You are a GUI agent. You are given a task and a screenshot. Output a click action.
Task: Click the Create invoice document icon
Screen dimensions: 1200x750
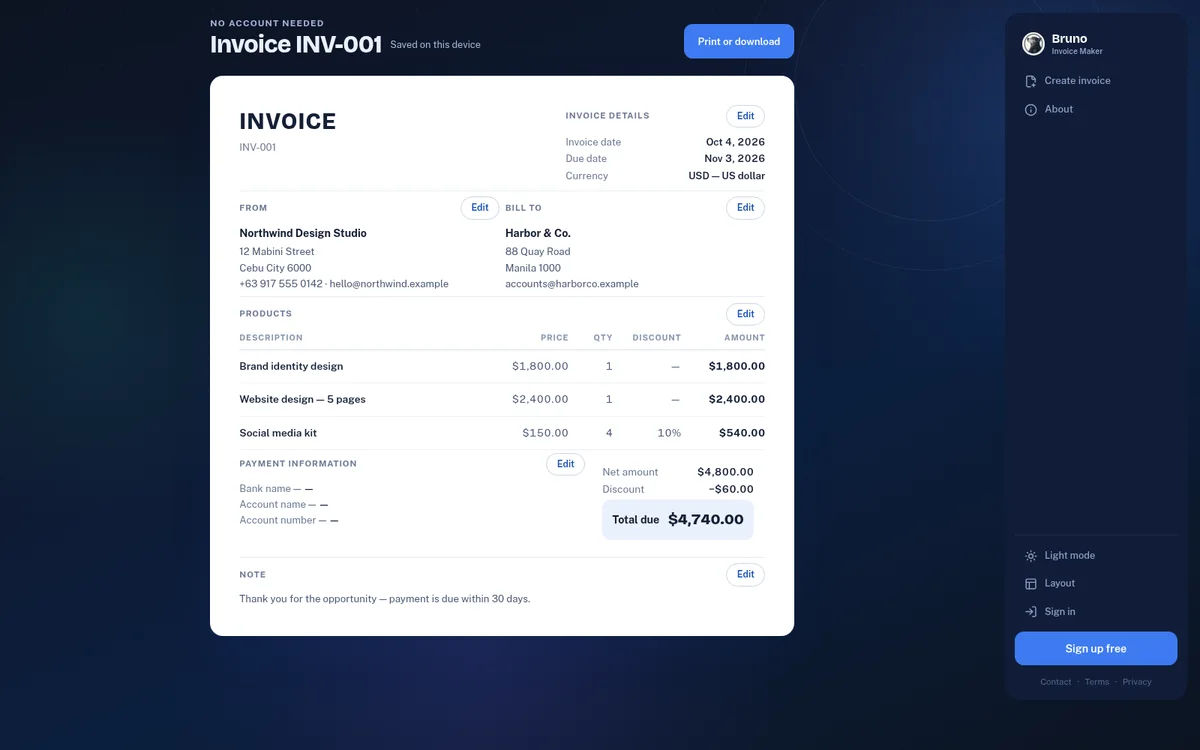(x=1031, y=81)
